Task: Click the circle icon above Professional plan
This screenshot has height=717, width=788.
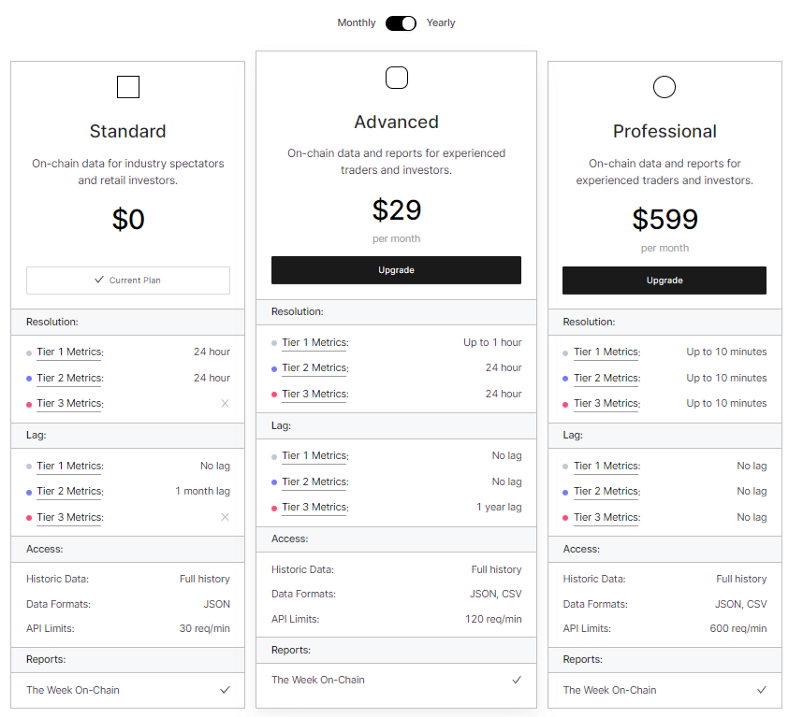Action: pyautogui.click(x=664, y=87)
